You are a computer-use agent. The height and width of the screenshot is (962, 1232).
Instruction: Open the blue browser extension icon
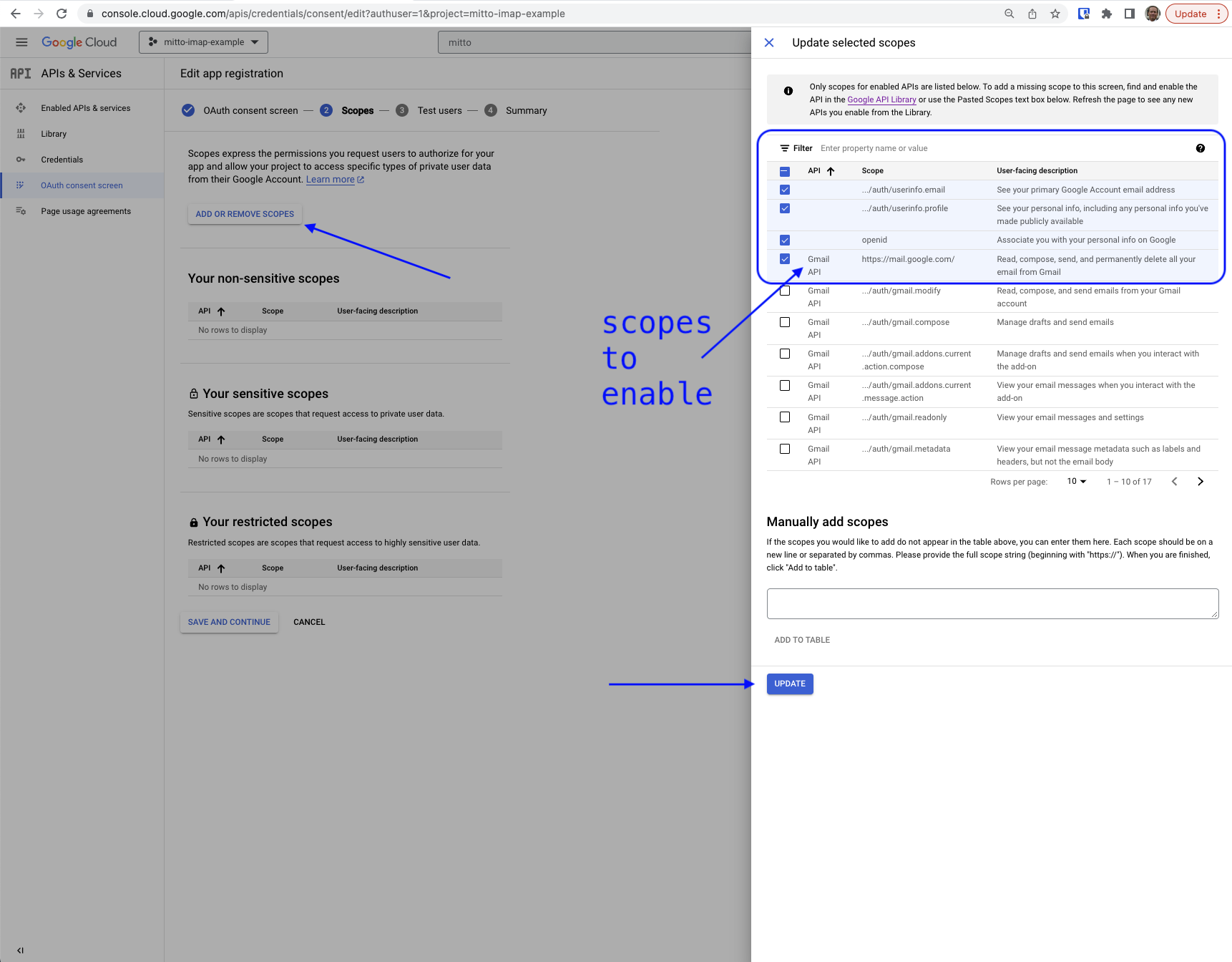coord(1084,14)
